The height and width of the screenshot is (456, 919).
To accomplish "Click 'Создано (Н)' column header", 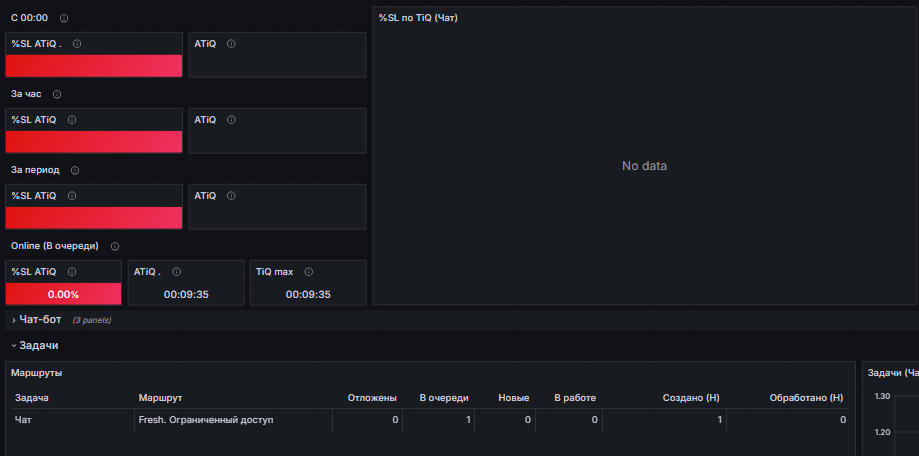I will (691, 398).
